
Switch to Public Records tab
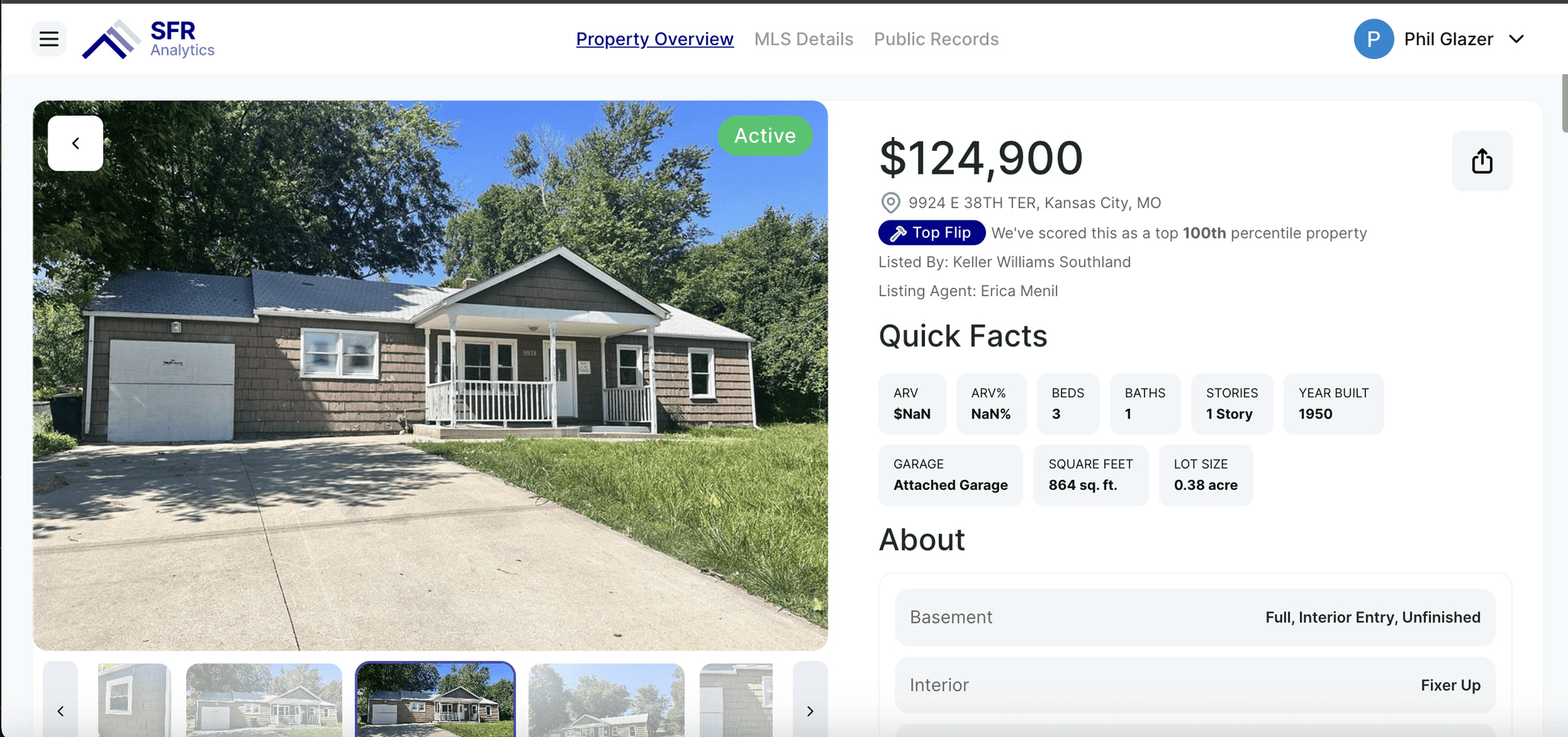click(936, 39)
